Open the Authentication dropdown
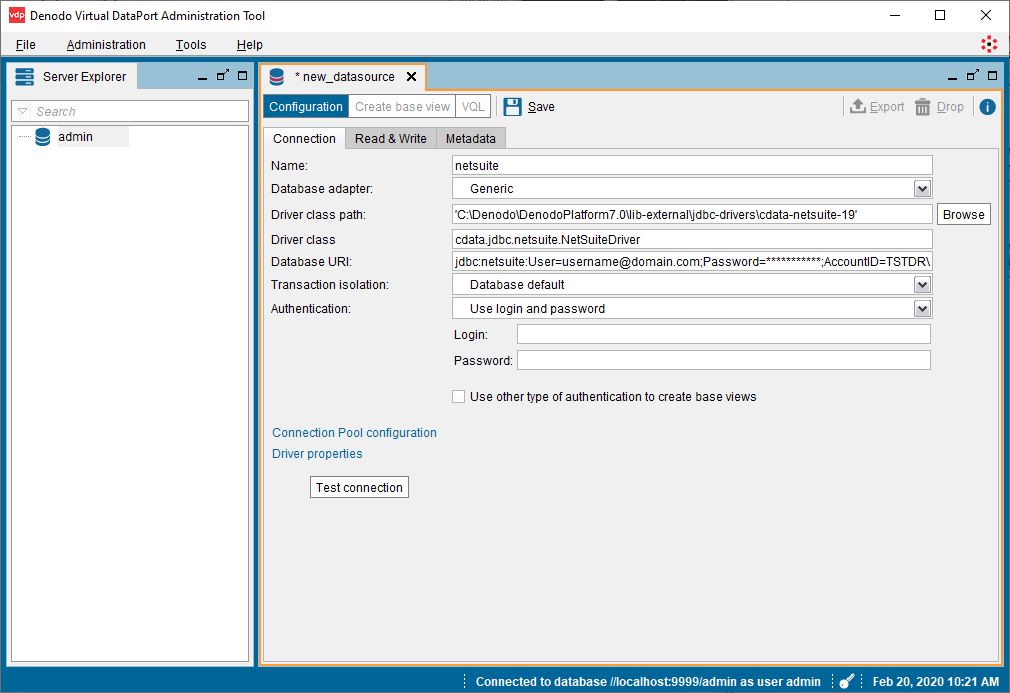This screenshot has width=1010, height=693. point(922,309)
